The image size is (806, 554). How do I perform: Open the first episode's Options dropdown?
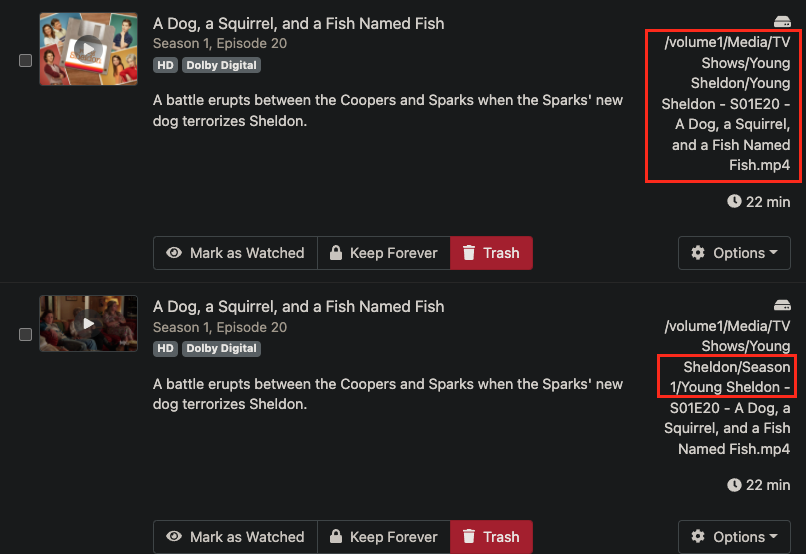(735, 253)
